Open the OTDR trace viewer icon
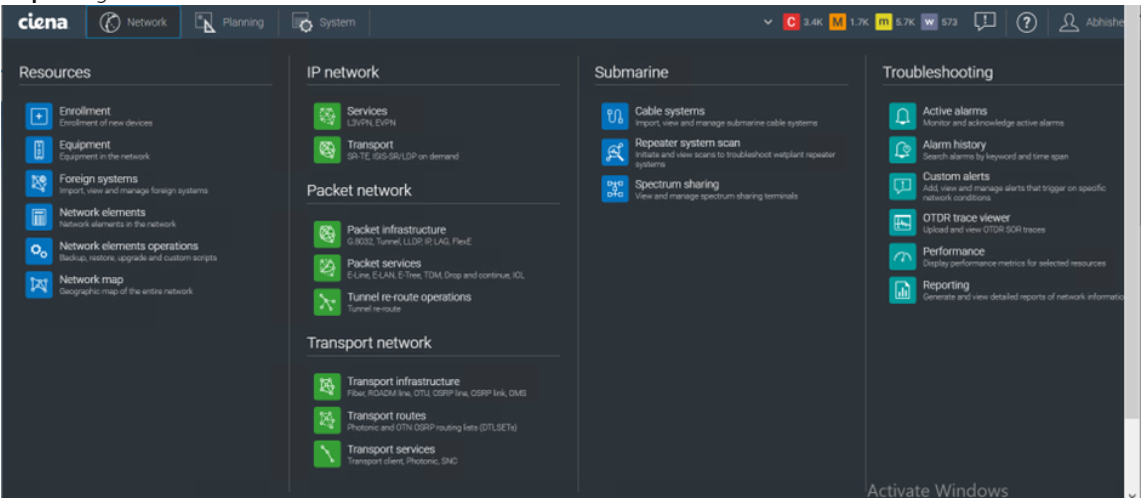 (x=902, y=222)
